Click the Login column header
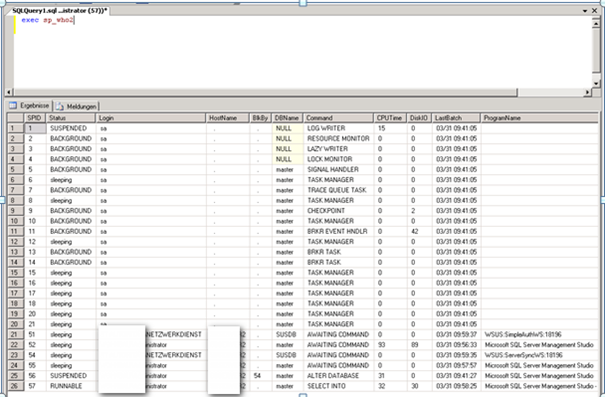605x397 pixels. pos(151,118)
